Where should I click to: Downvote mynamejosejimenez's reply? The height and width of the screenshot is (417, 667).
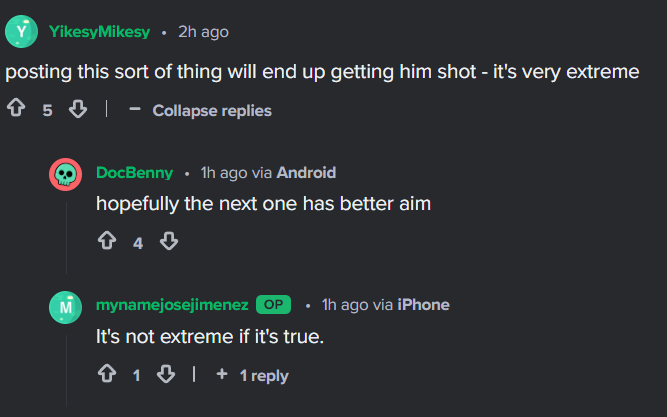tap(166, 374)
